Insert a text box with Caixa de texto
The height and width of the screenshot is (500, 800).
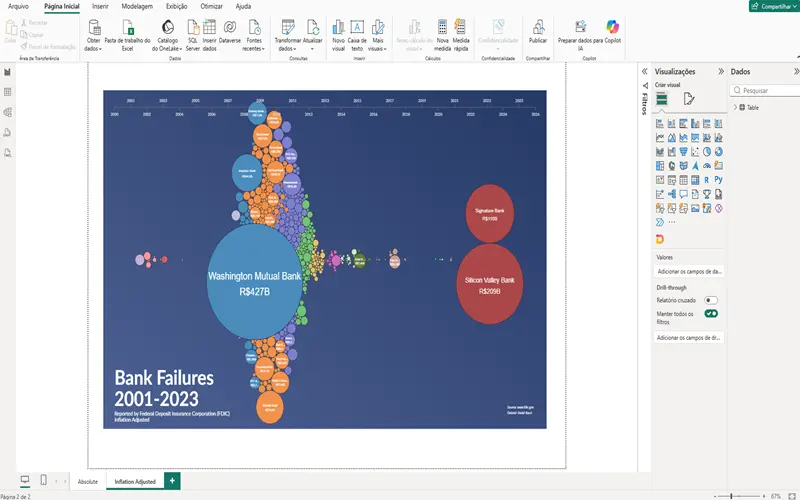[x=357, y=28]
